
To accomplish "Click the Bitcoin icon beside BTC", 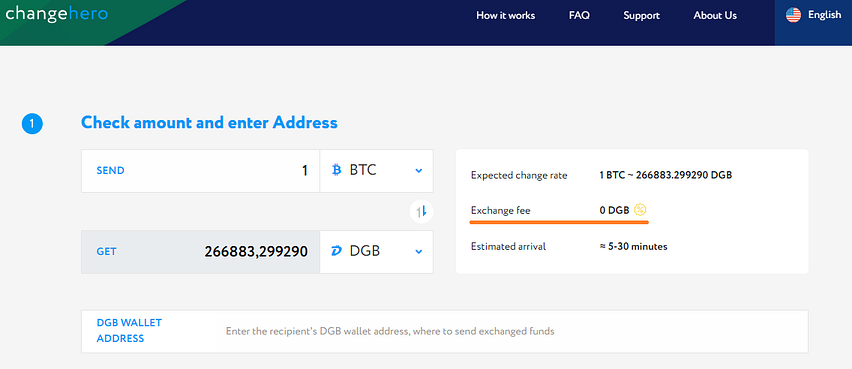I will pyautogui.click(x=336, y=171).
